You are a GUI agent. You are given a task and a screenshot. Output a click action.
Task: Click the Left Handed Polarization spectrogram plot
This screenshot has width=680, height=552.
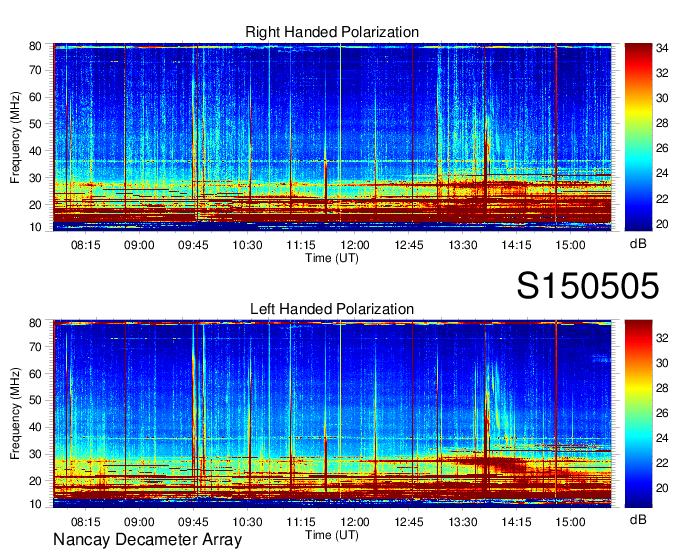coord(332,414)
